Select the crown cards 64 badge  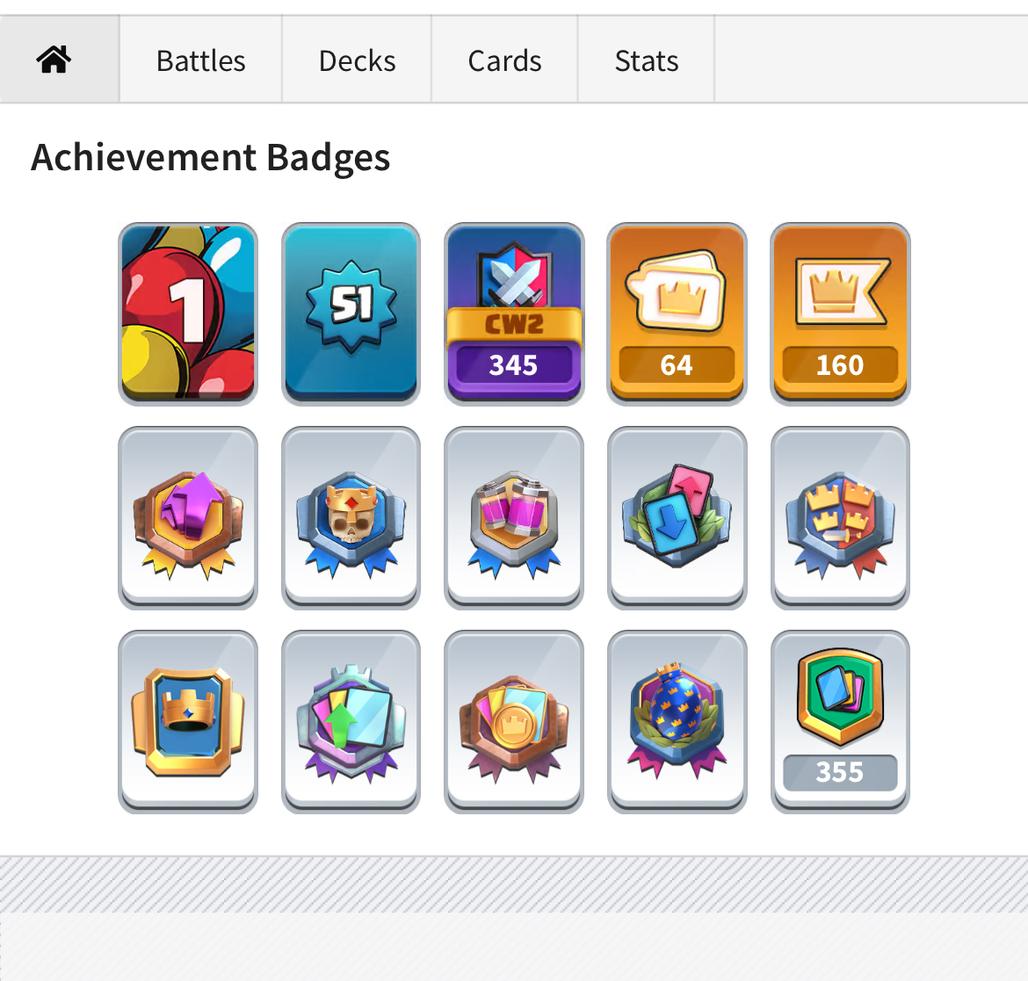tap(677, 313)
